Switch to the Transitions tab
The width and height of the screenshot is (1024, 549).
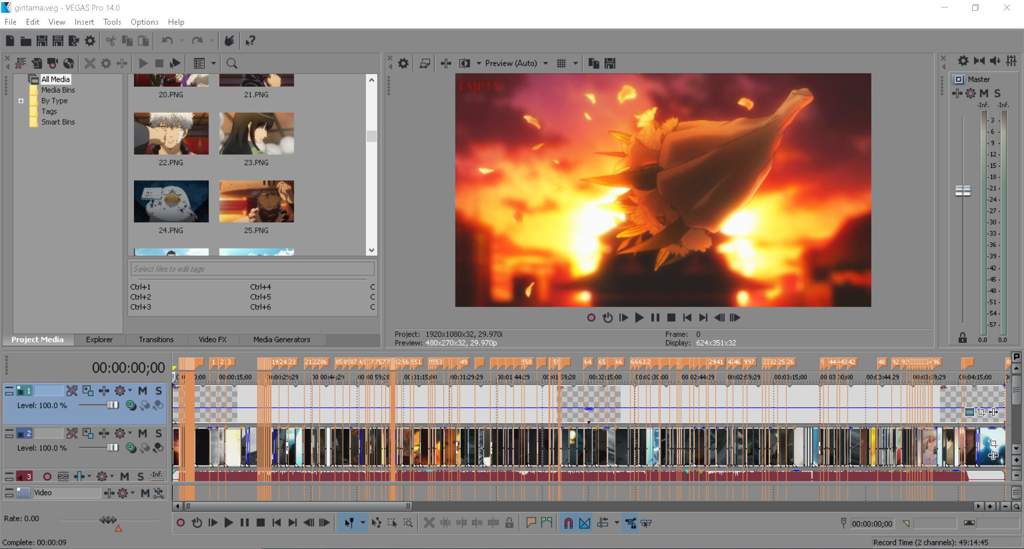click(156, 339)
